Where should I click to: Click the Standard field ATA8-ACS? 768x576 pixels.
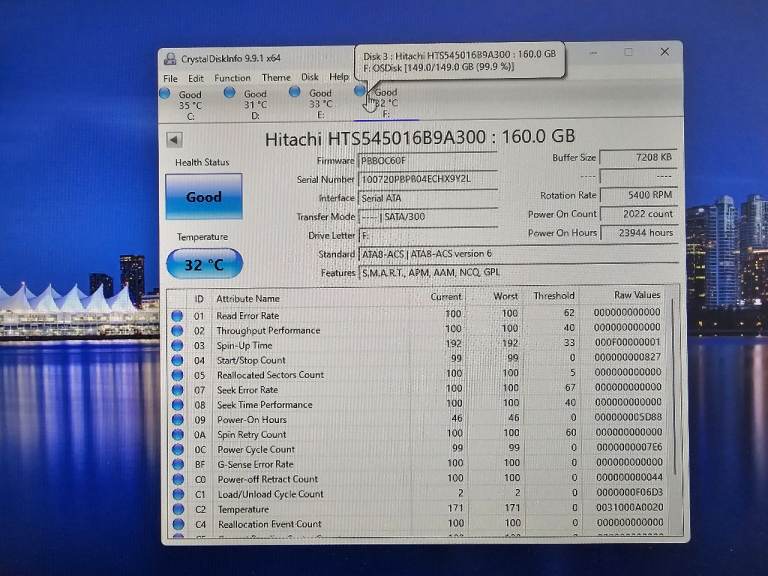[518, 254]
